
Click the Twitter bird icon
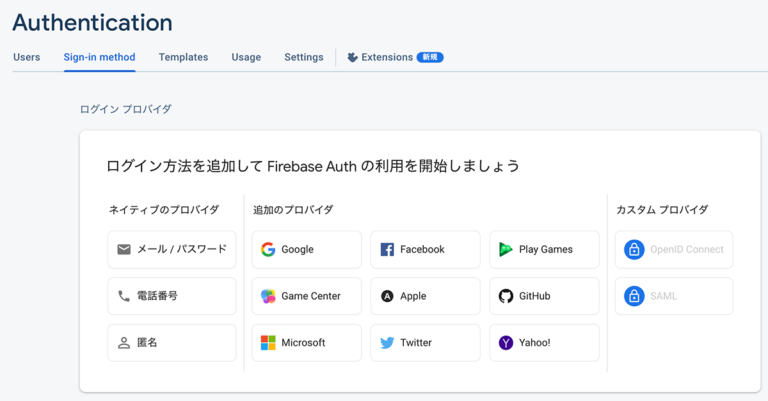[x=387, y=343]
